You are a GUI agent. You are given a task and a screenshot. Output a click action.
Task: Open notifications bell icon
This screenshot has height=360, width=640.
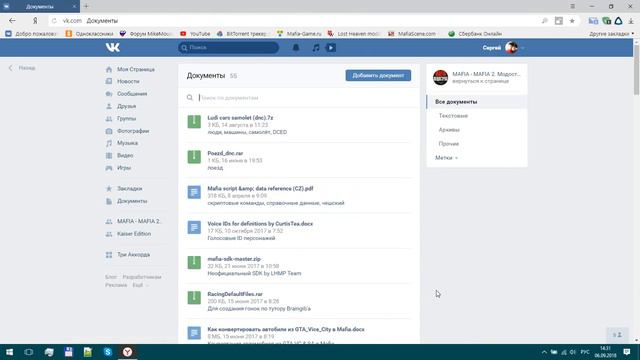pyautogui.click(x=296, y=48)
